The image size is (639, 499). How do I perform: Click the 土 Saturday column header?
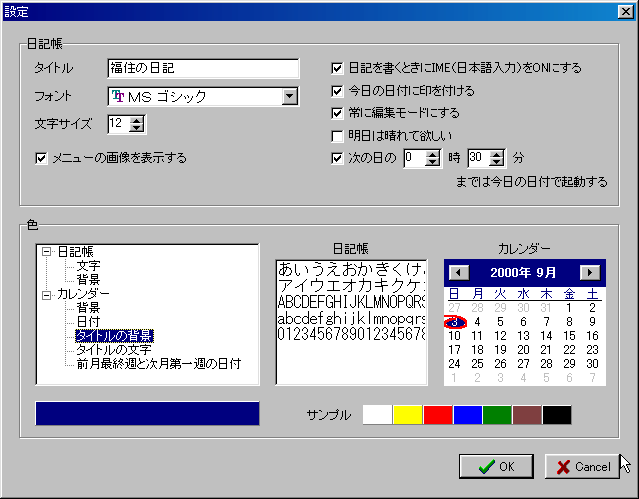[x=593, y=294]
